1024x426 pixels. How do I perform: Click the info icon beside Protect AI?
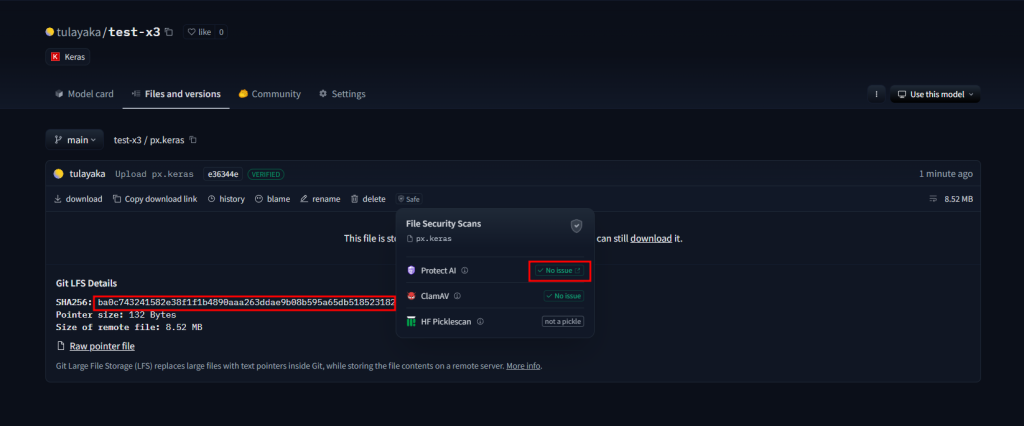(x=465, y=270)
